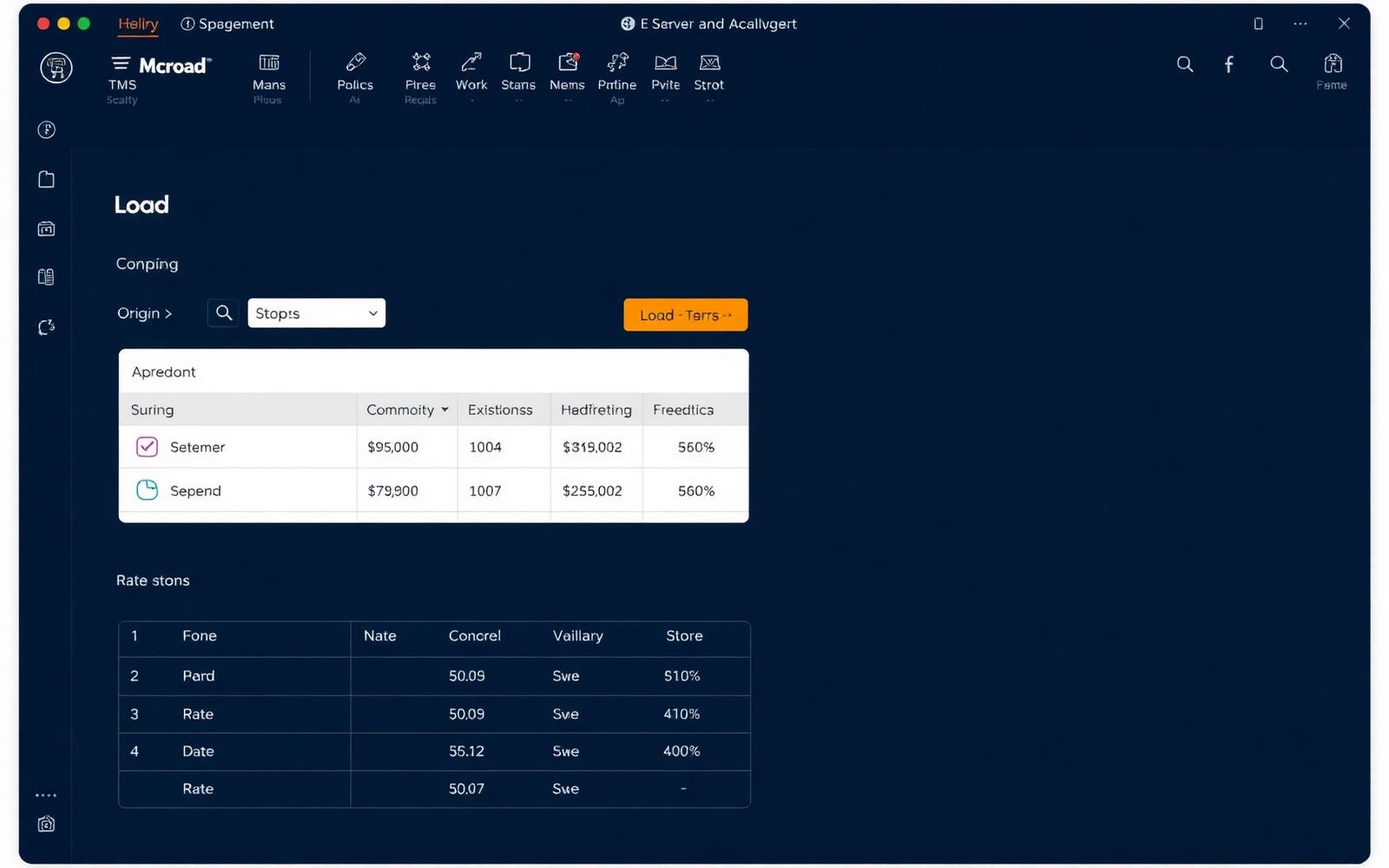
Task: Click the 410% Store value
Action: (x=681, y=713)
